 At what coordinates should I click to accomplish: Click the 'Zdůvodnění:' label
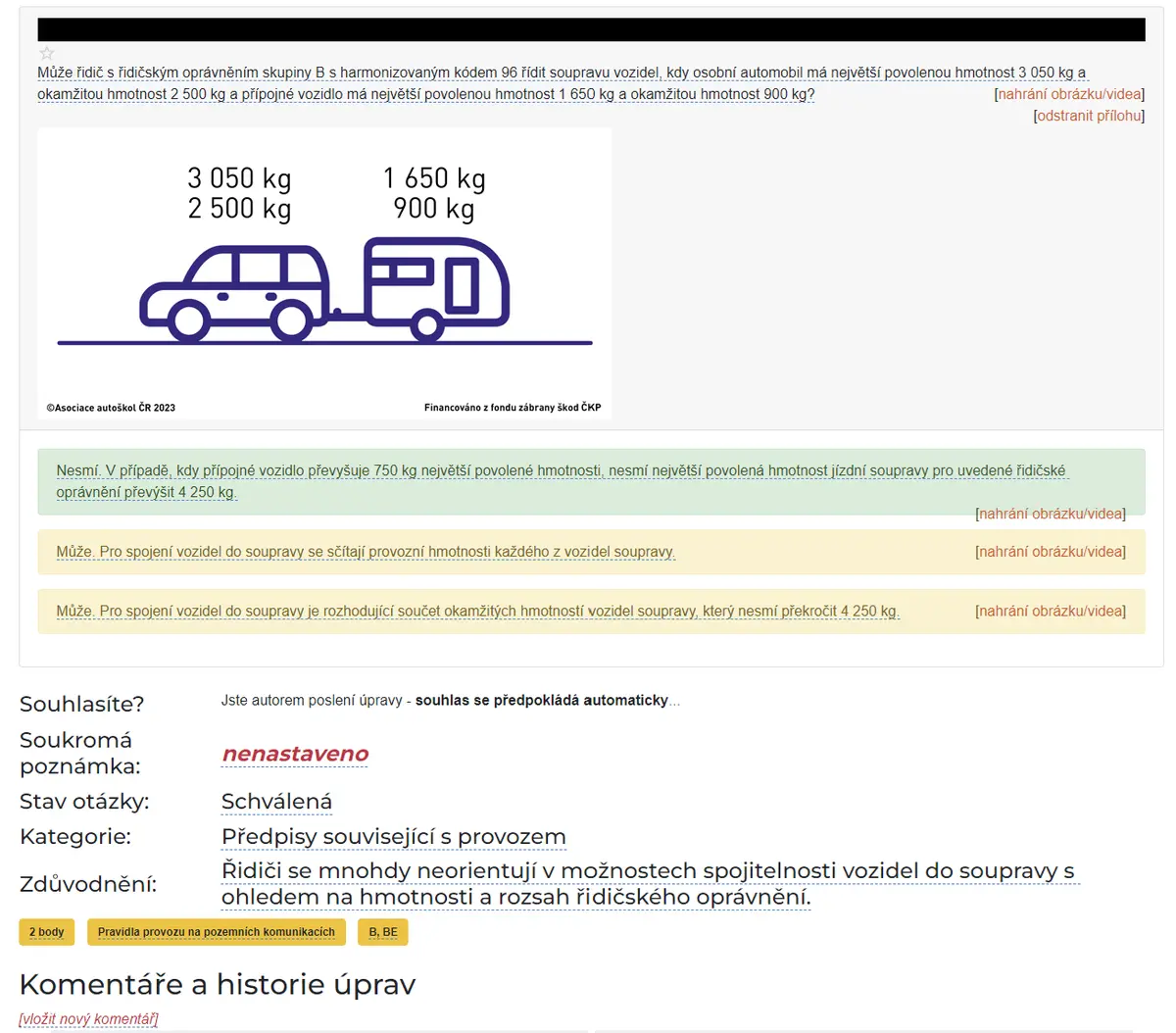(x=88, y=884)
